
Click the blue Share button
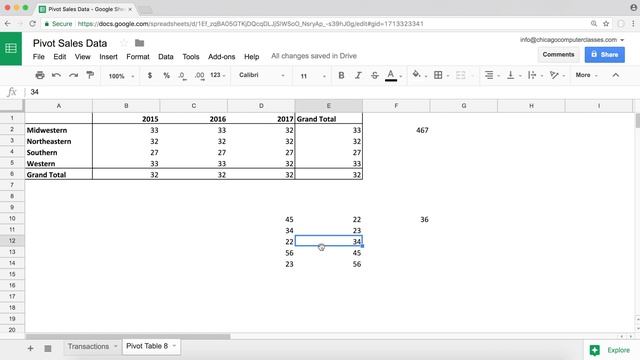(x=604, y=54)
